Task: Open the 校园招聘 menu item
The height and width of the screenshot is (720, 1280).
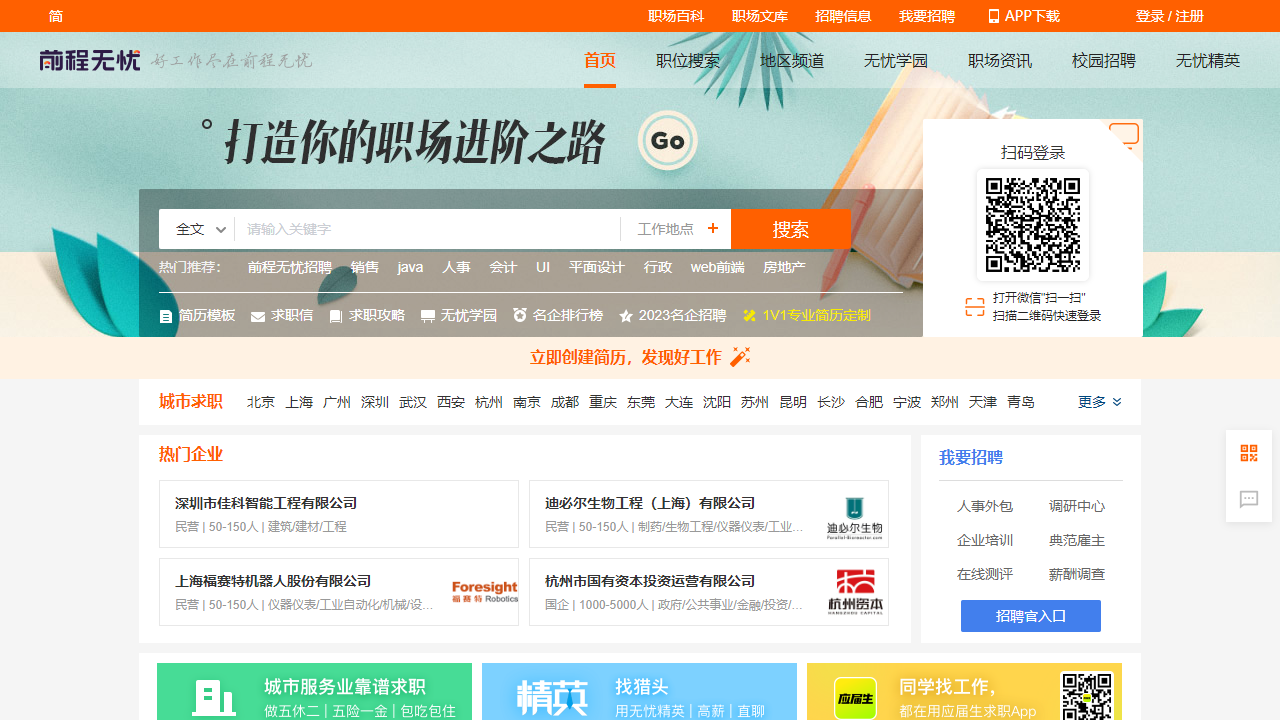Action: pyautogui.click(x=1103, y=60)
